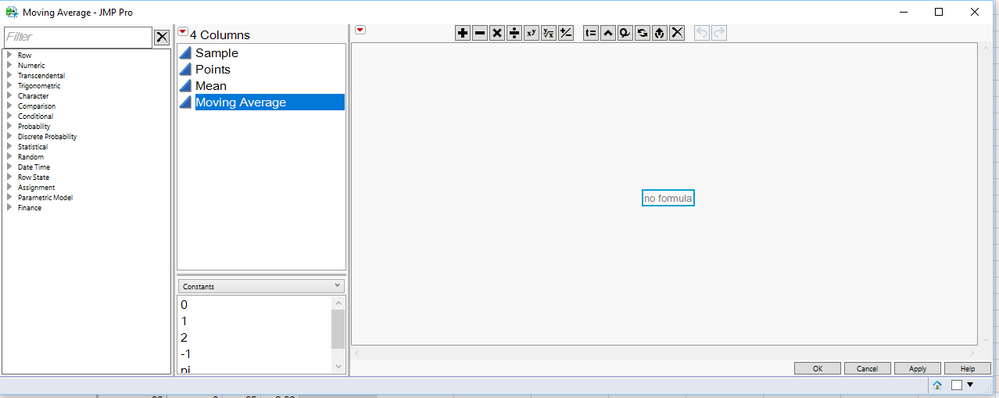Click the Constants list scrollbar thumb
Image resolution: width=999 pixels, height=398 pixels.
pyautogui.click(x=338, y=329)
